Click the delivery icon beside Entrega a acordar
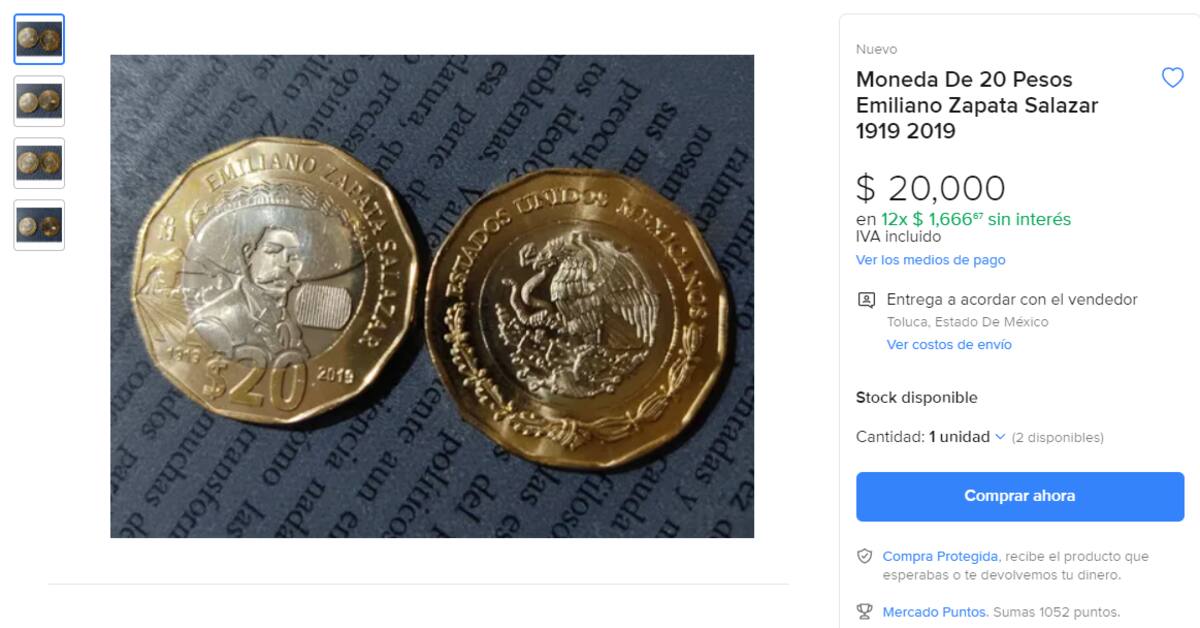The height and width of the screenshot is (628, 1200). point(866,300)
